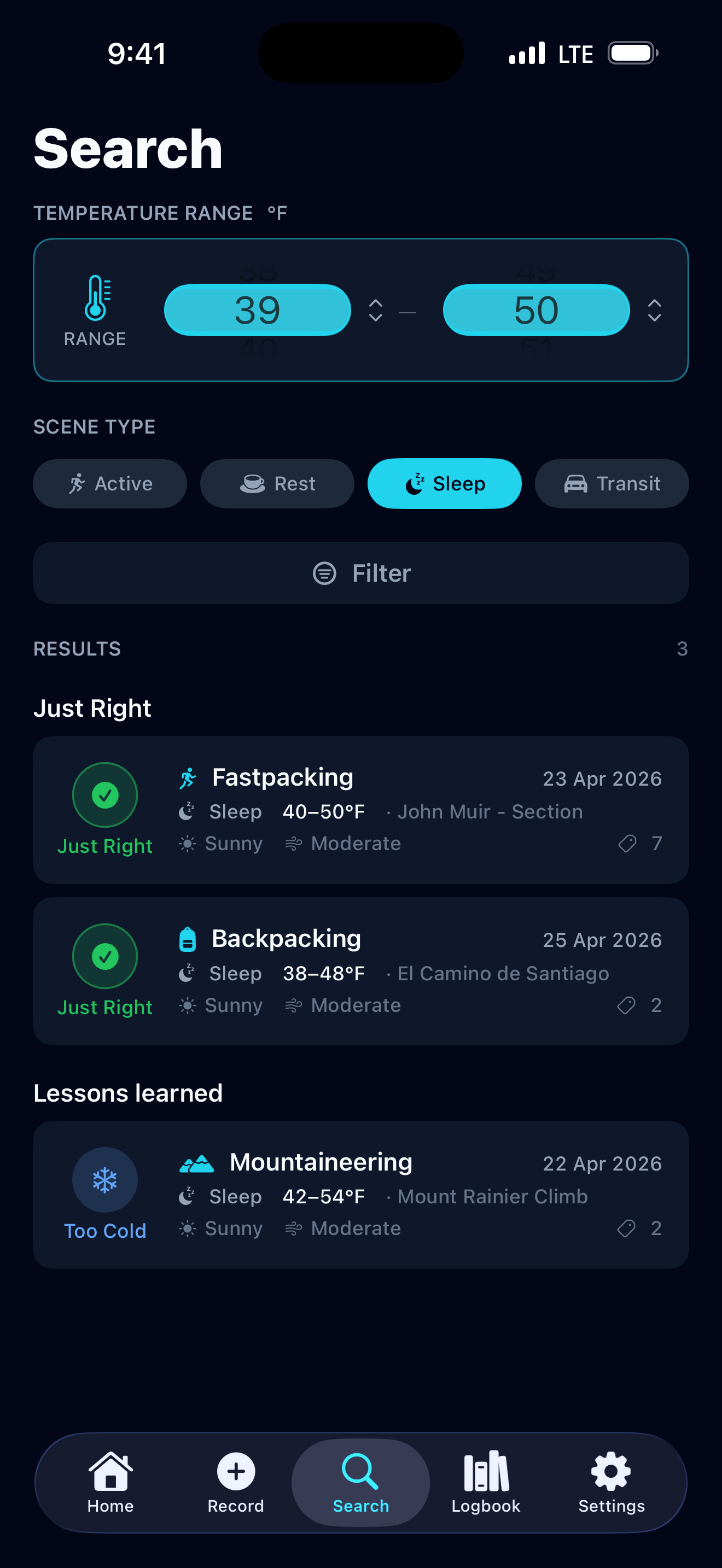Tap the maximum temperature value 50

pos(537,311)
